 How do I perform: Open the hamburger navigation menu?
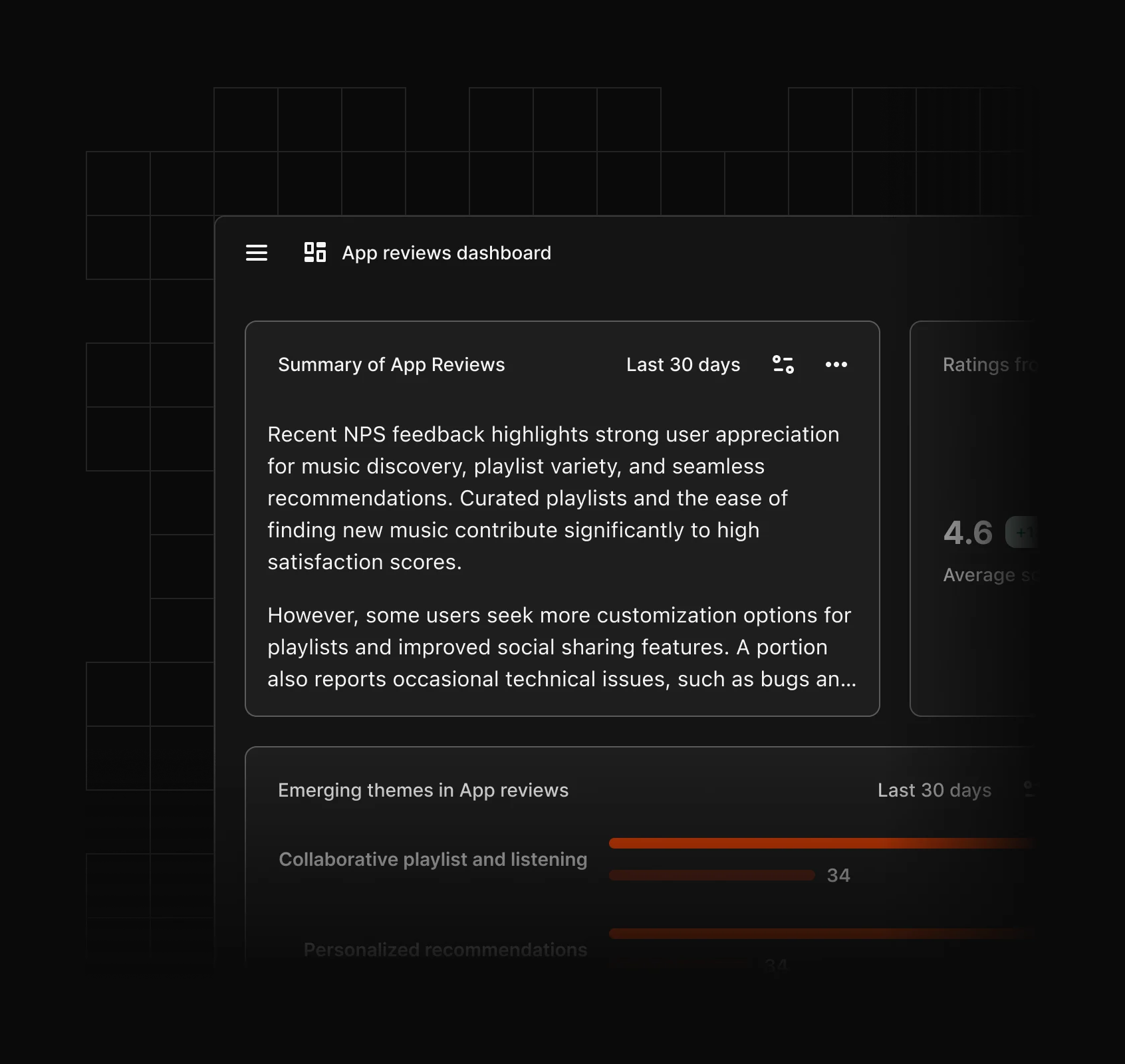click(x=257, y=253)
